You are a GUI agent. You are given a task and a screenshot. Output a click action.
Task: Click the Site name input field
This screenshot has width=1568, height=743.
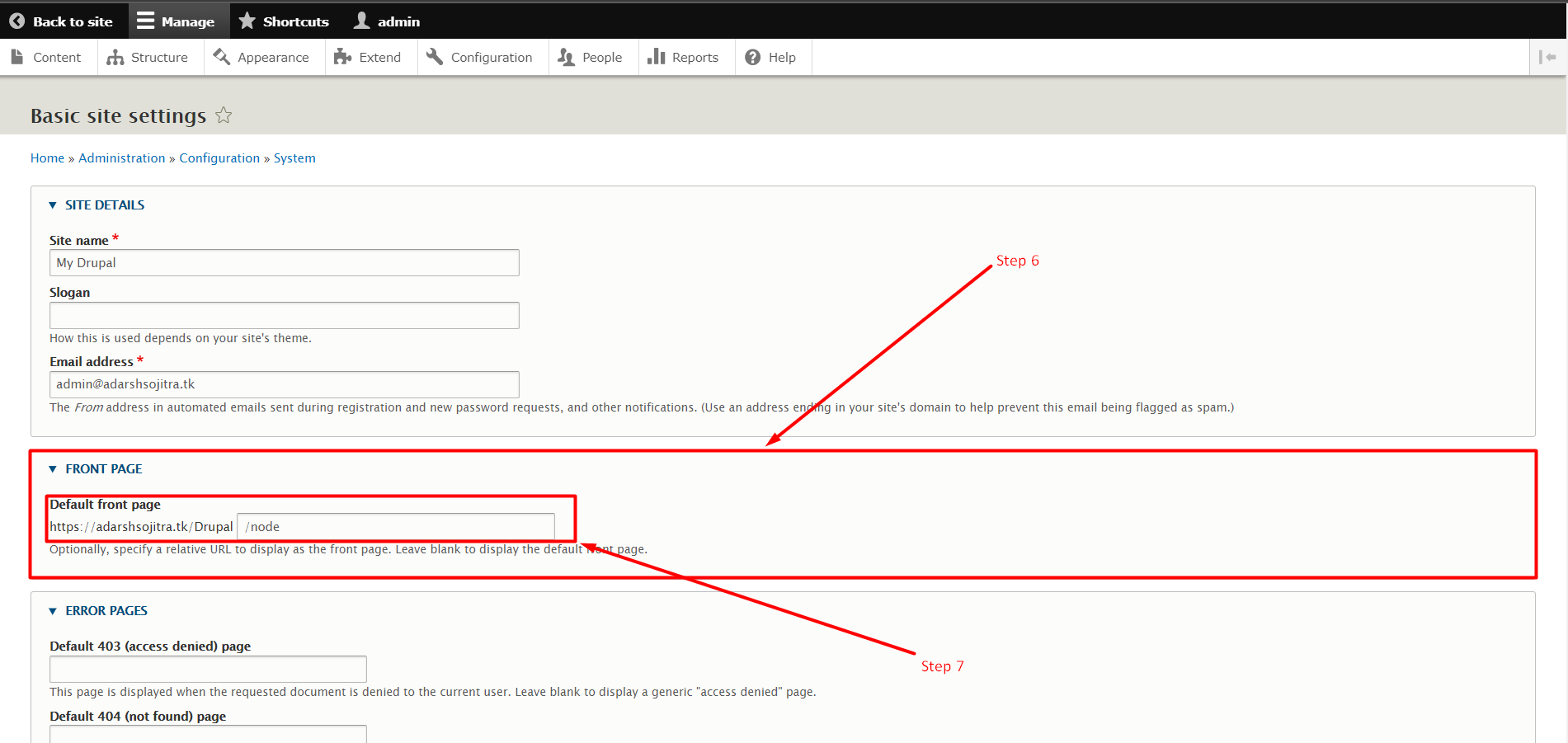(285, 262)
